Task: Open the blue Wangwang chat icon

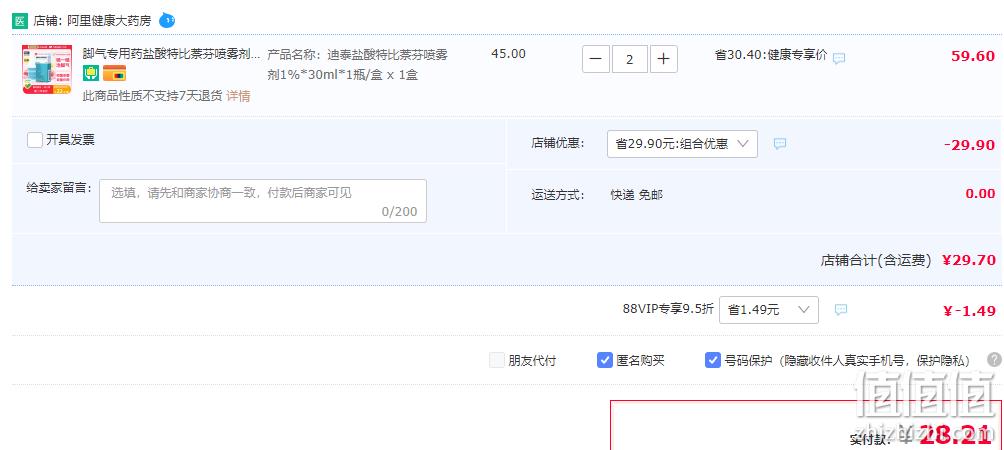Action: pos(167,20)
